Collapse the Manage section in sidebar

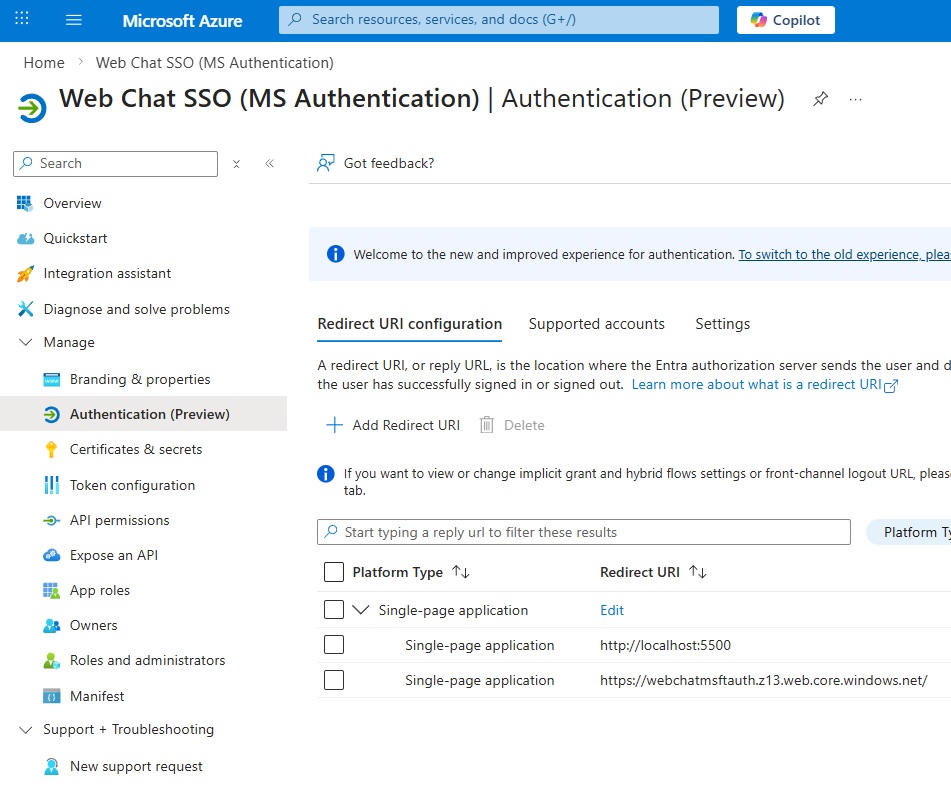[26, 342]
